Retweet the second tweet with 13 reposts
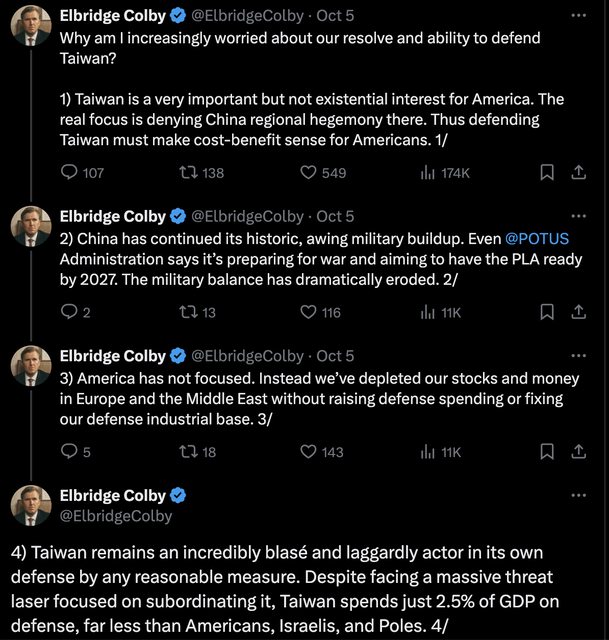Screen dimensions: 609x640 pyautogui.click(x=185, y=313)
